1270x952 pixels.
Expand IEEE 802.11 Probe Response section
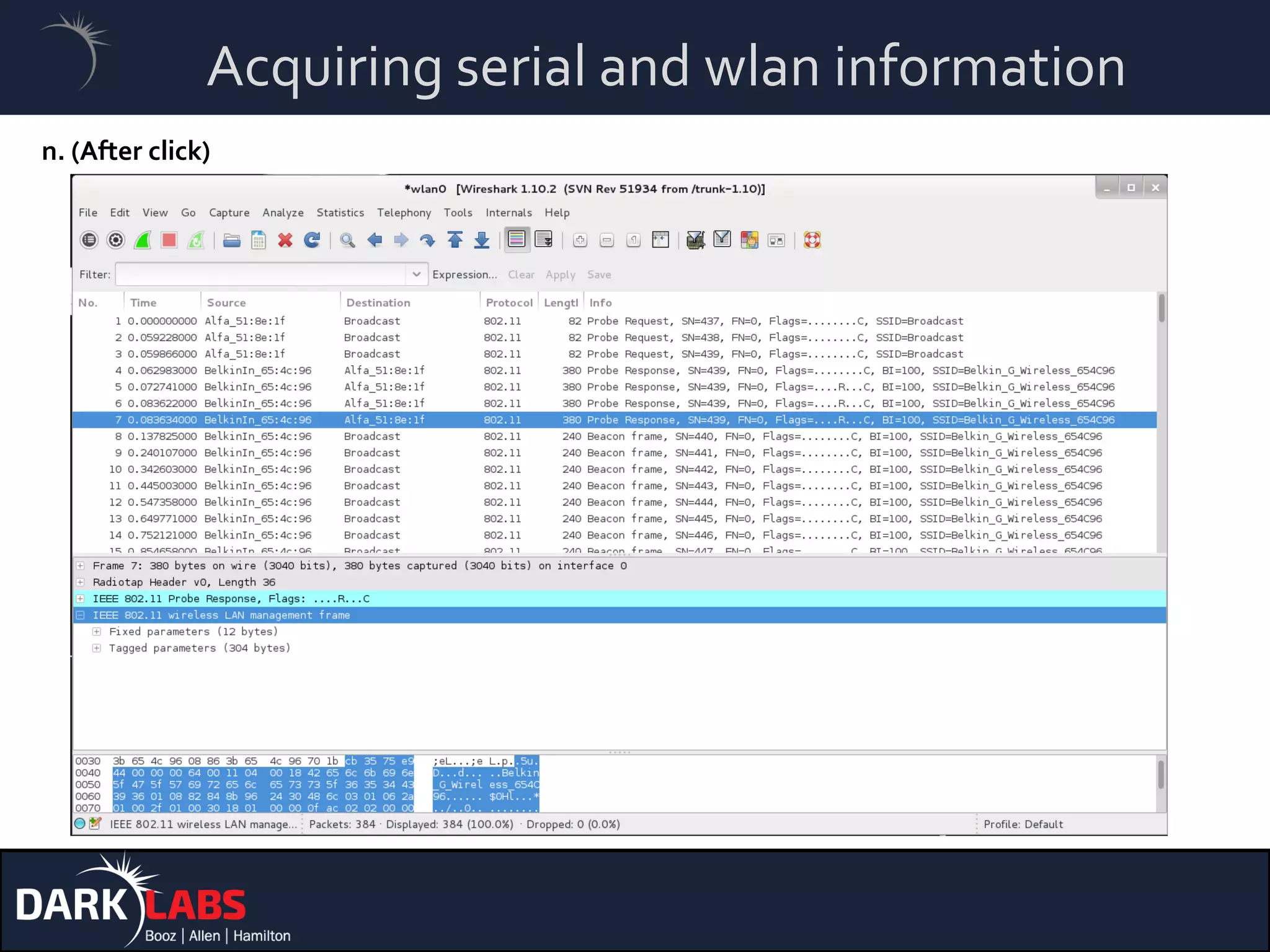click(81, 599)
